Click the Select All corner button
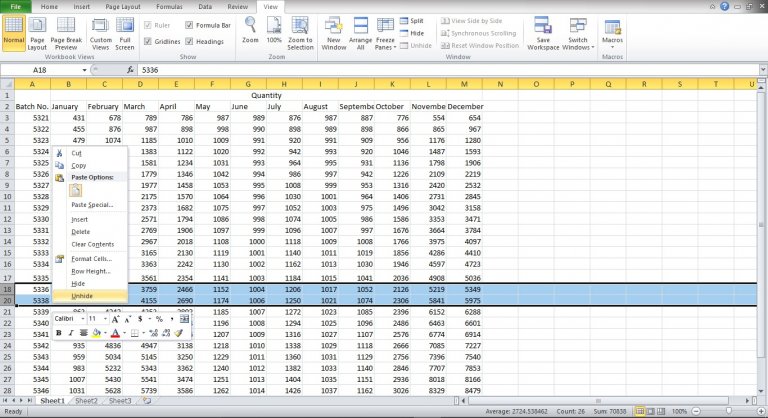768x418 pixels. 7,84
